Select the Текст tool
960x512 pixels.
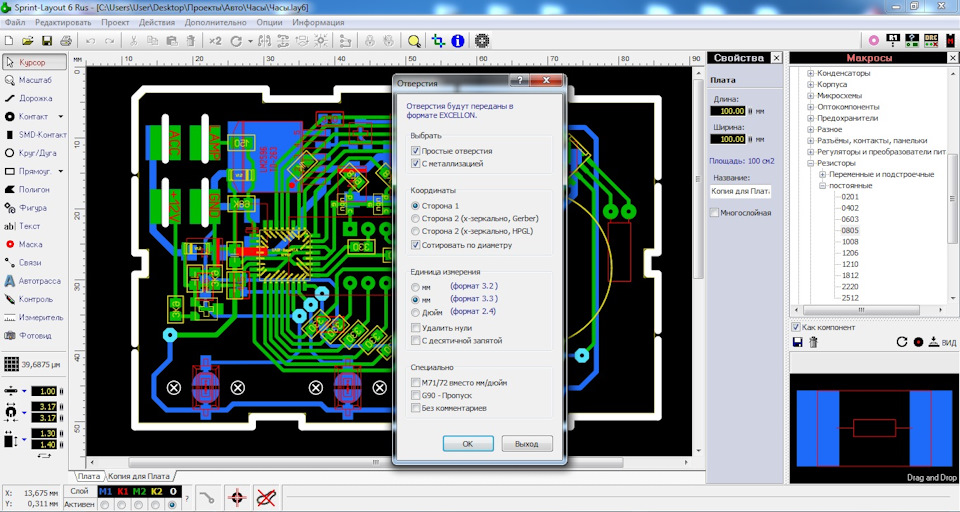(34, 226)
